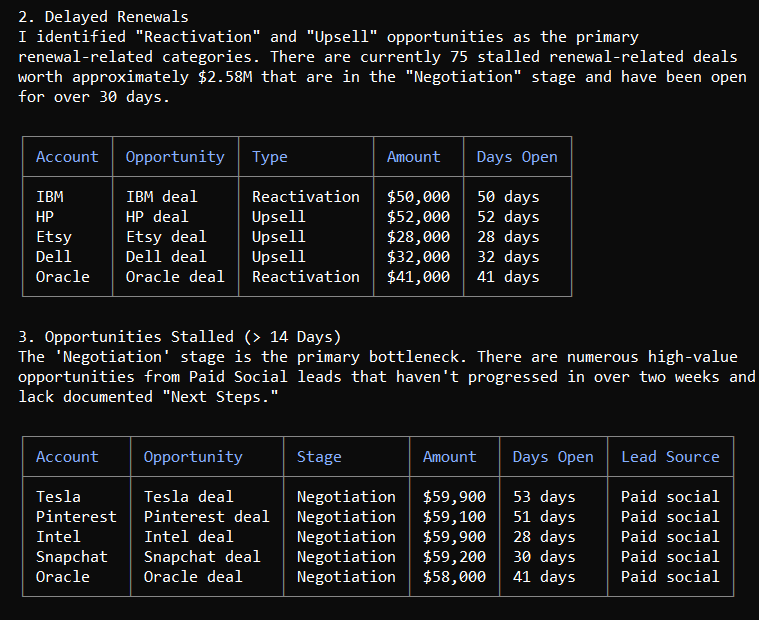This screenshot has width=760, height=620.
Task: Select the $59,200 amount
Action: click(x=454, y=556)
